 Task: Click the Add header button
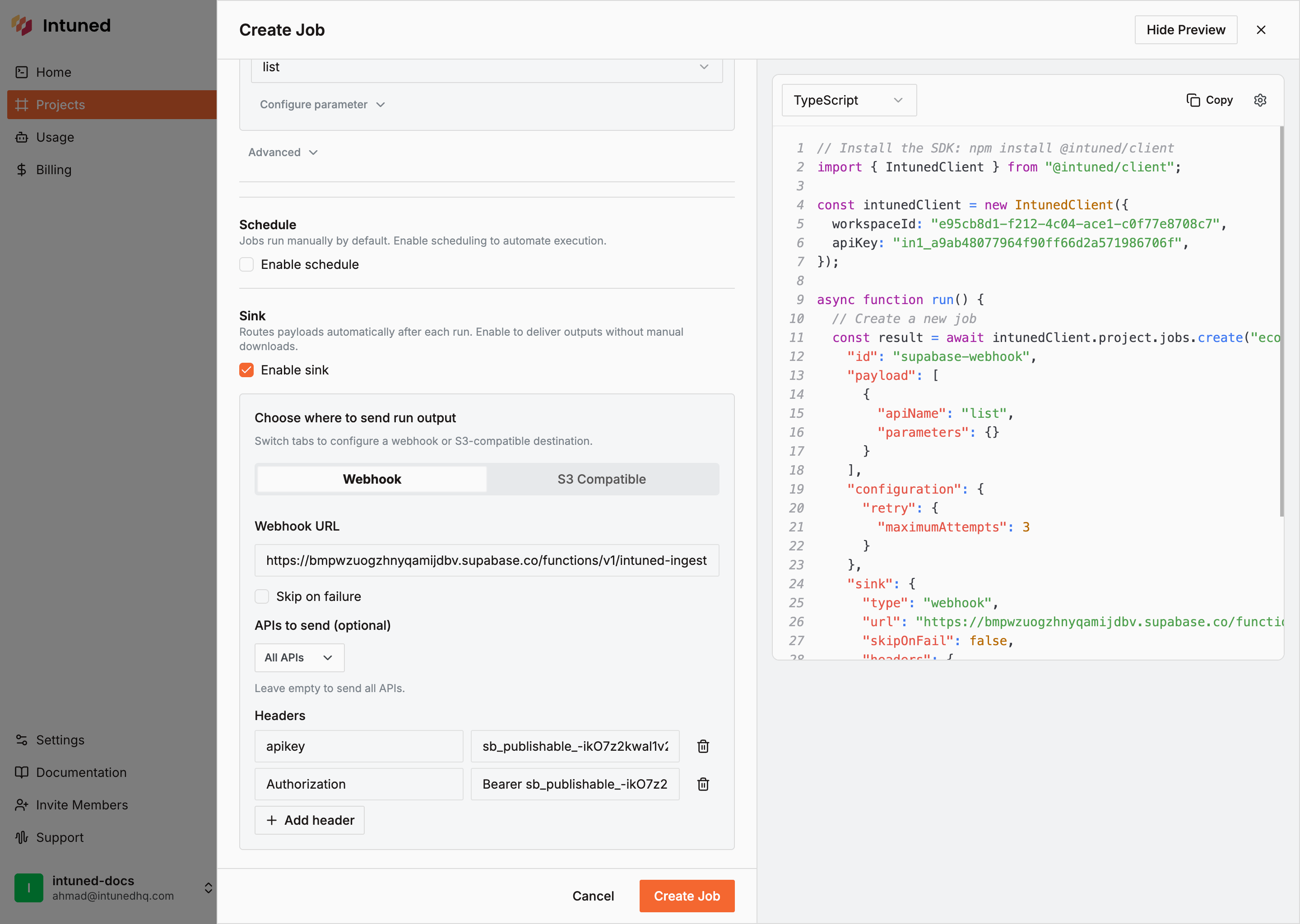310,820
